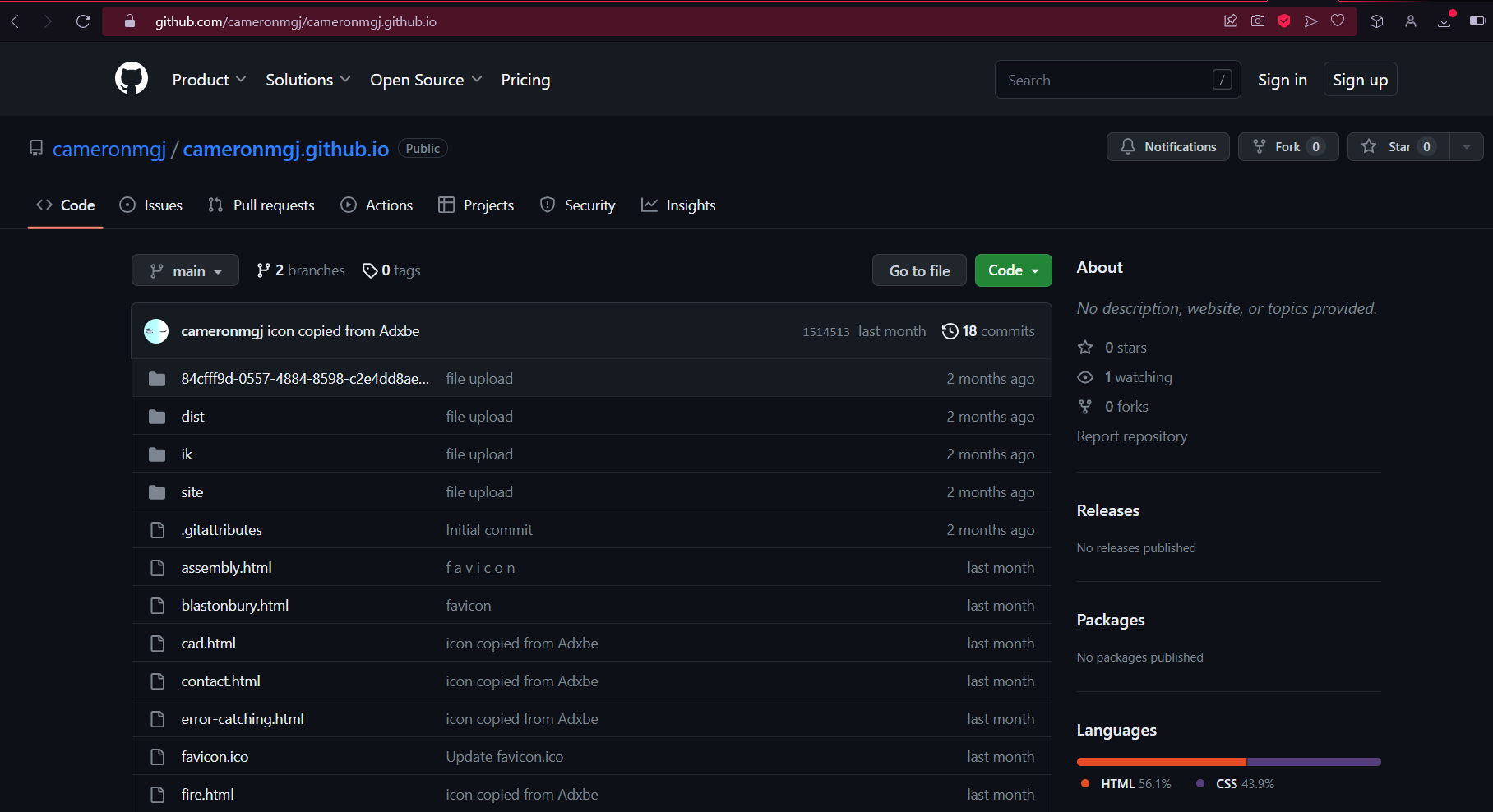Click the browser profile account icon
Image resolution: width=1493 pixels, height=812 pixels.
point(1411,21)
